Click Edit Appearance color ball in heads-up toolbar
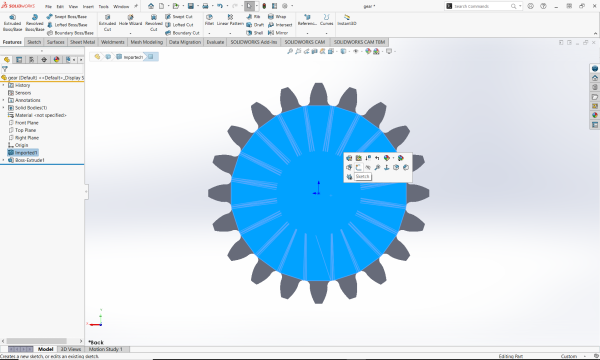Screen dimensions: 600x360 pyautogui.click(x=368, y=51)
